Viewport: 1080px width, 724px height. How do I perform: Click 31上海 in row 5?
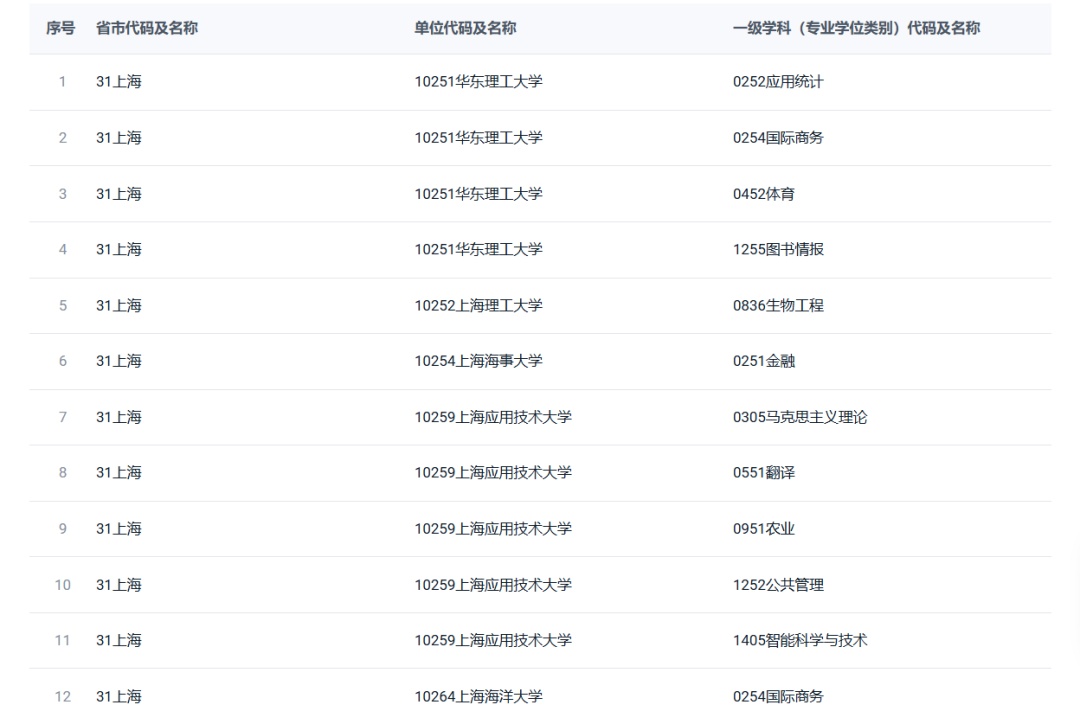point(118,306)
